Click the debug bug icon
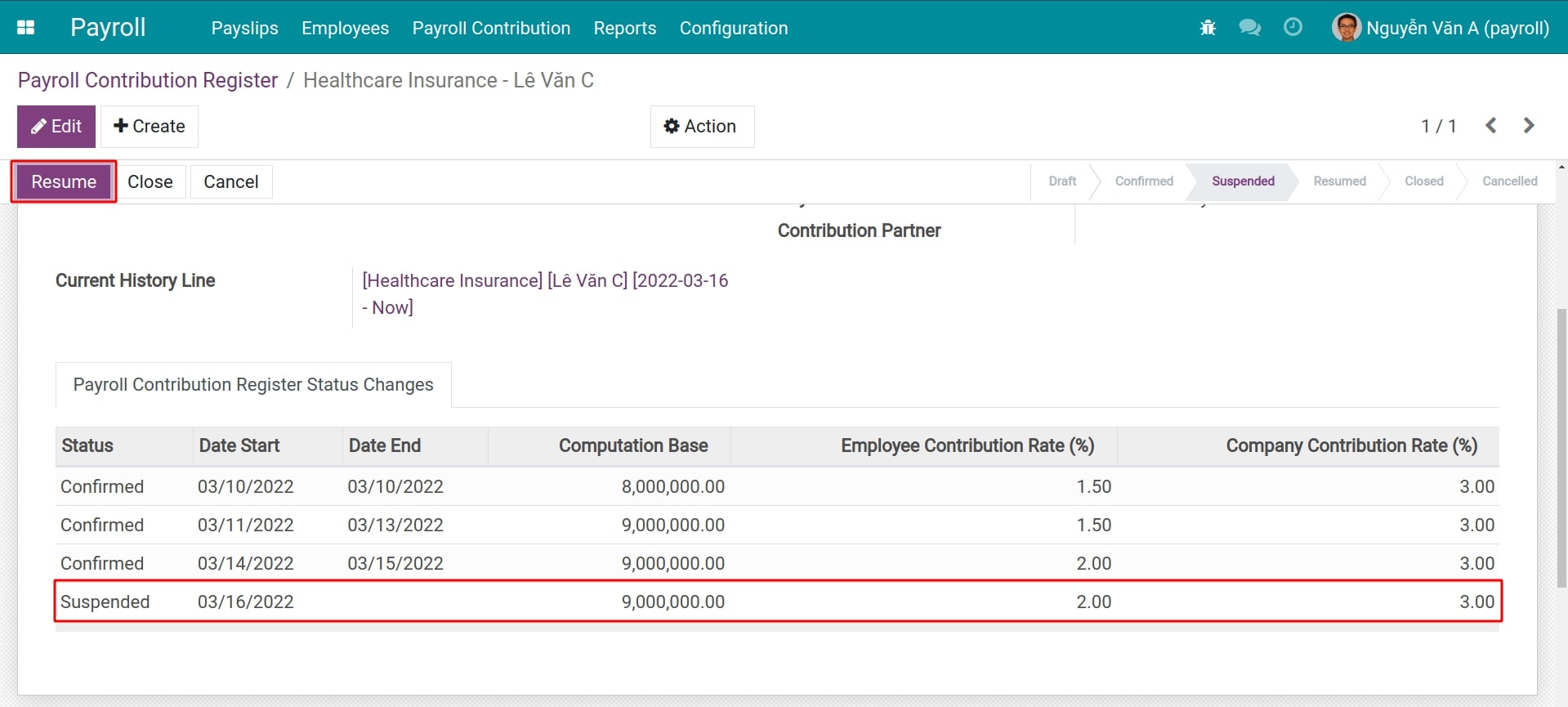The width and height of the screenshot is (1568, 707). 1208,28
